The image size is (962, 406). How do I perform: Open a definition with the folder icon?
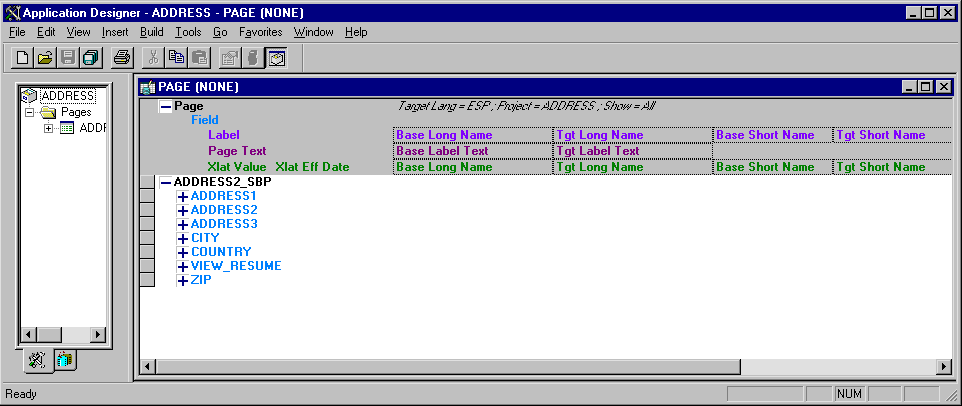44,58
